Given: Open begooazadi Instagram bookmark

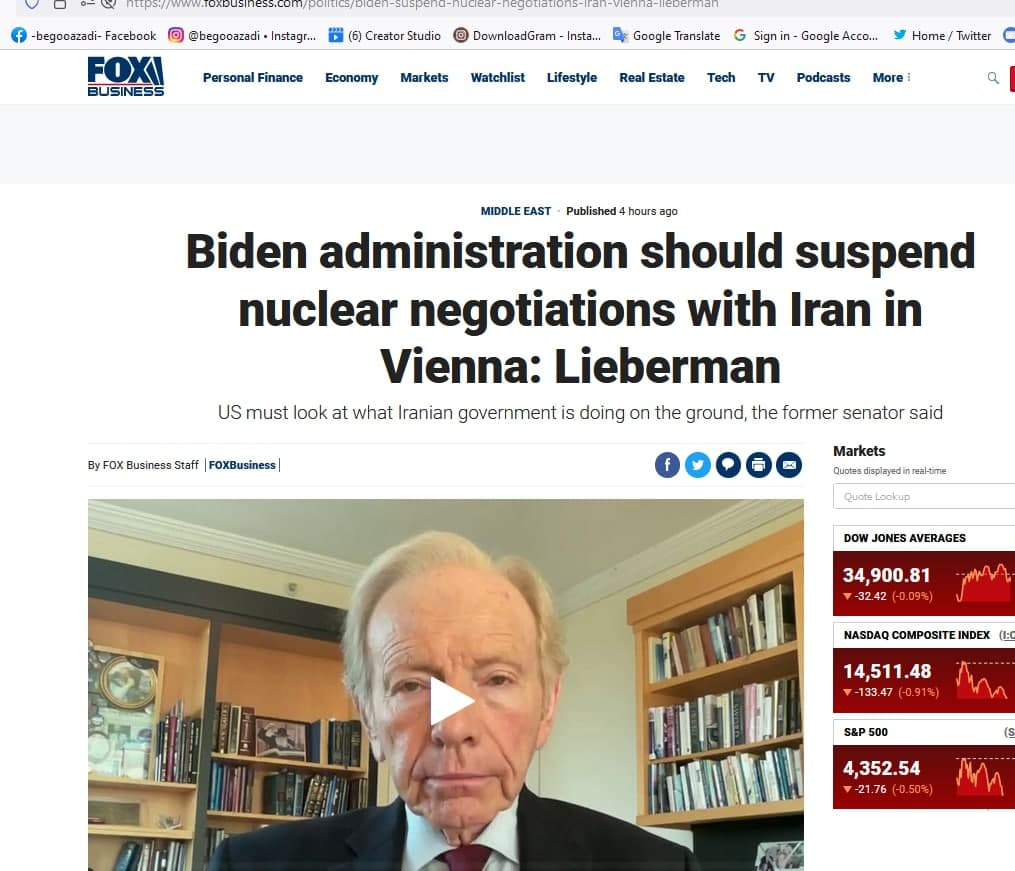Looking at the screenshot, I should coord(242,36).
